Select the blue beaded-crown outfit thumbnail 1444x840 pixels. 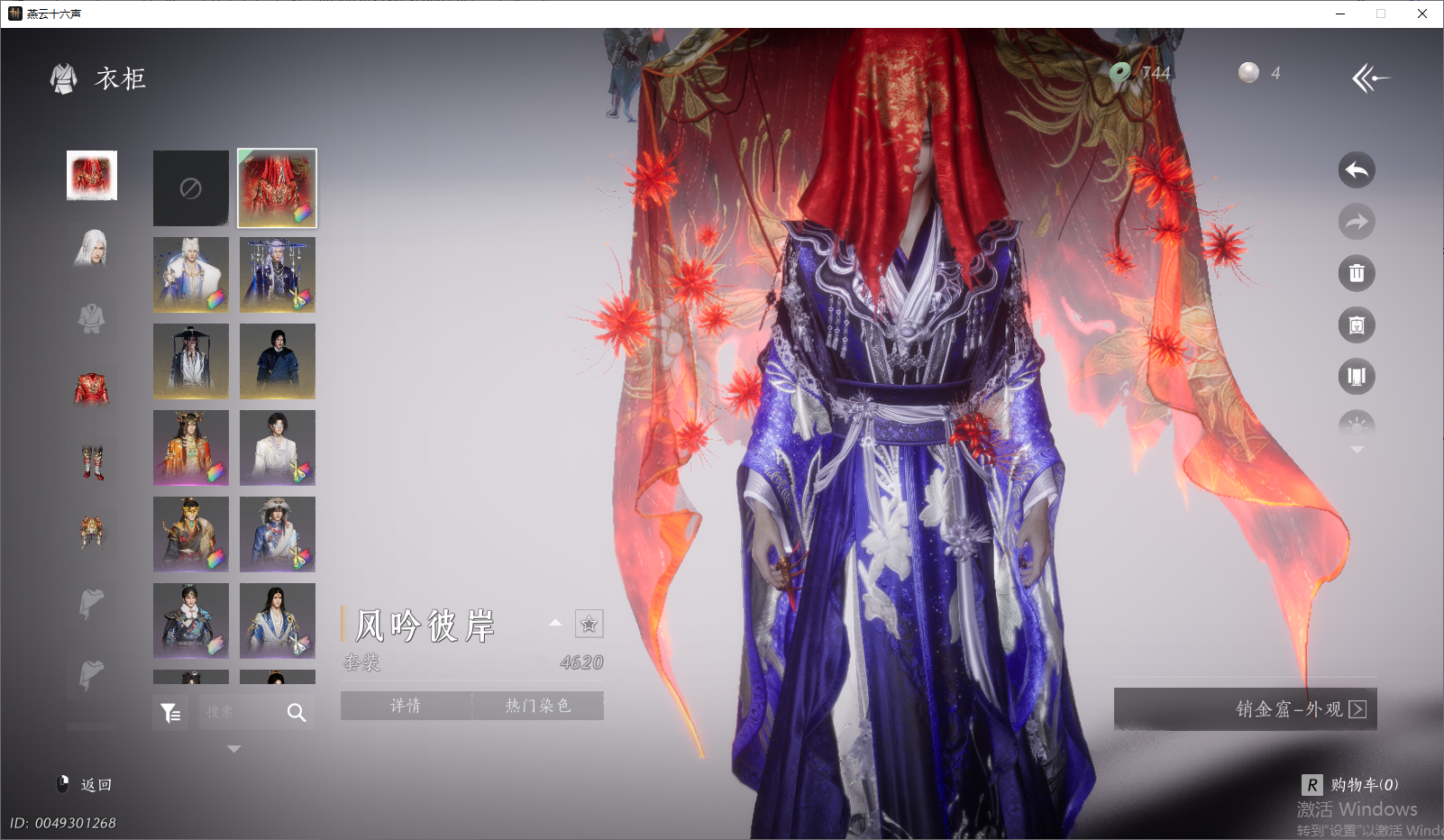tap(278, 275)
